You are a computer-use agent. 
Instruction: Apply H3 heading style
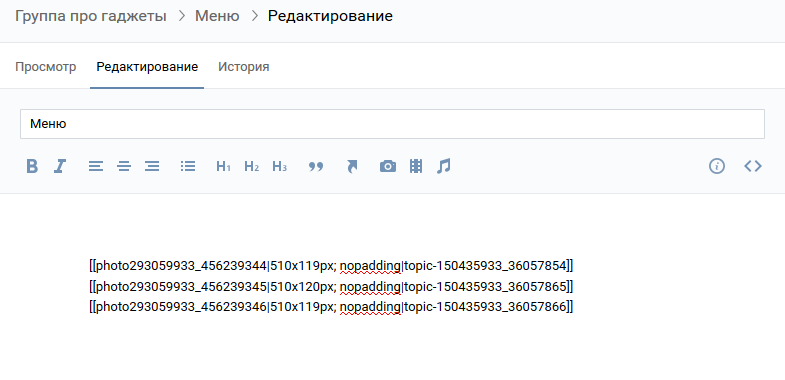click(x=279, y=166)
